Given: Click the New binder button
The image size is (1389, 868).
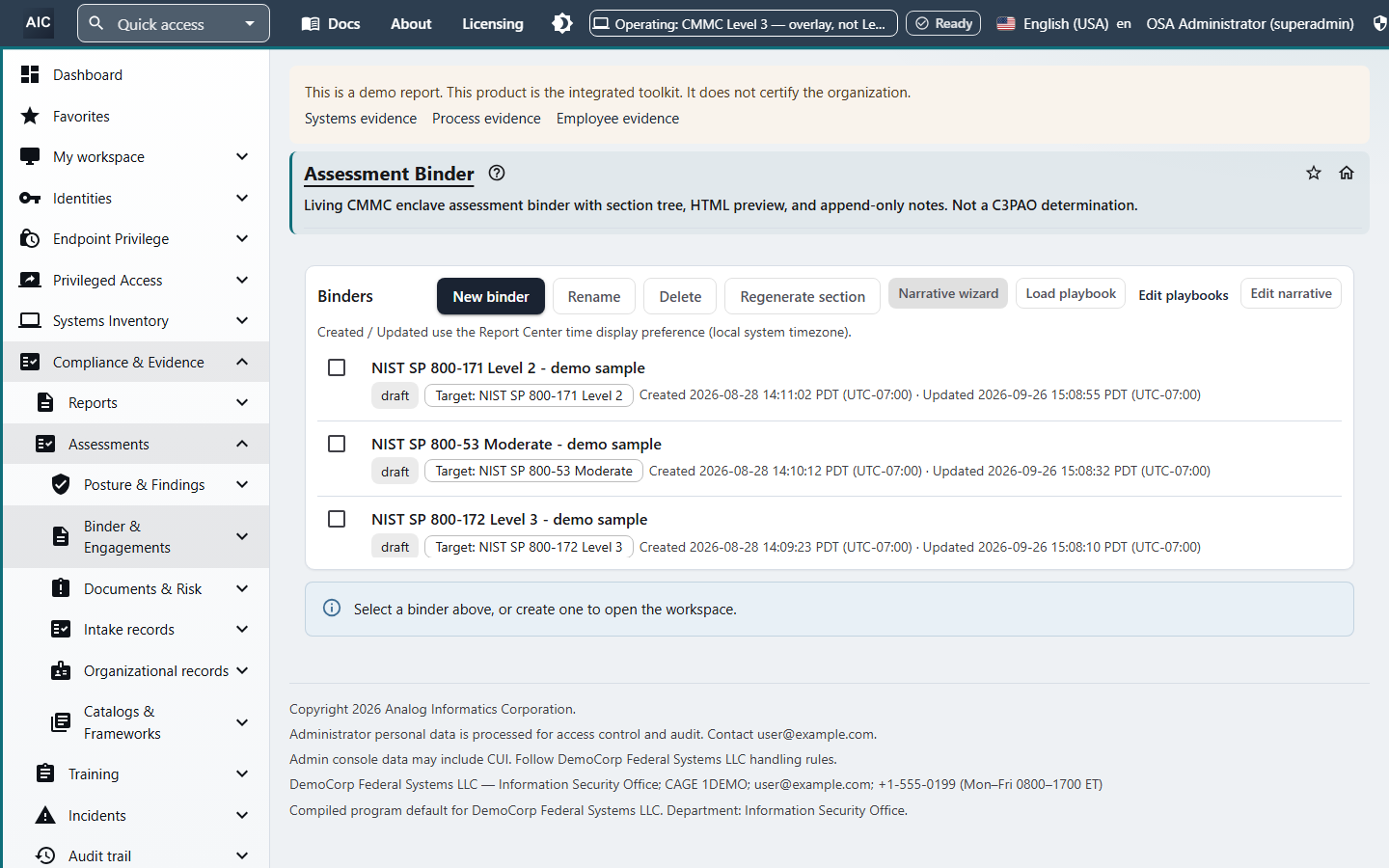Looking at the screenshot, I should coord(491,296).
